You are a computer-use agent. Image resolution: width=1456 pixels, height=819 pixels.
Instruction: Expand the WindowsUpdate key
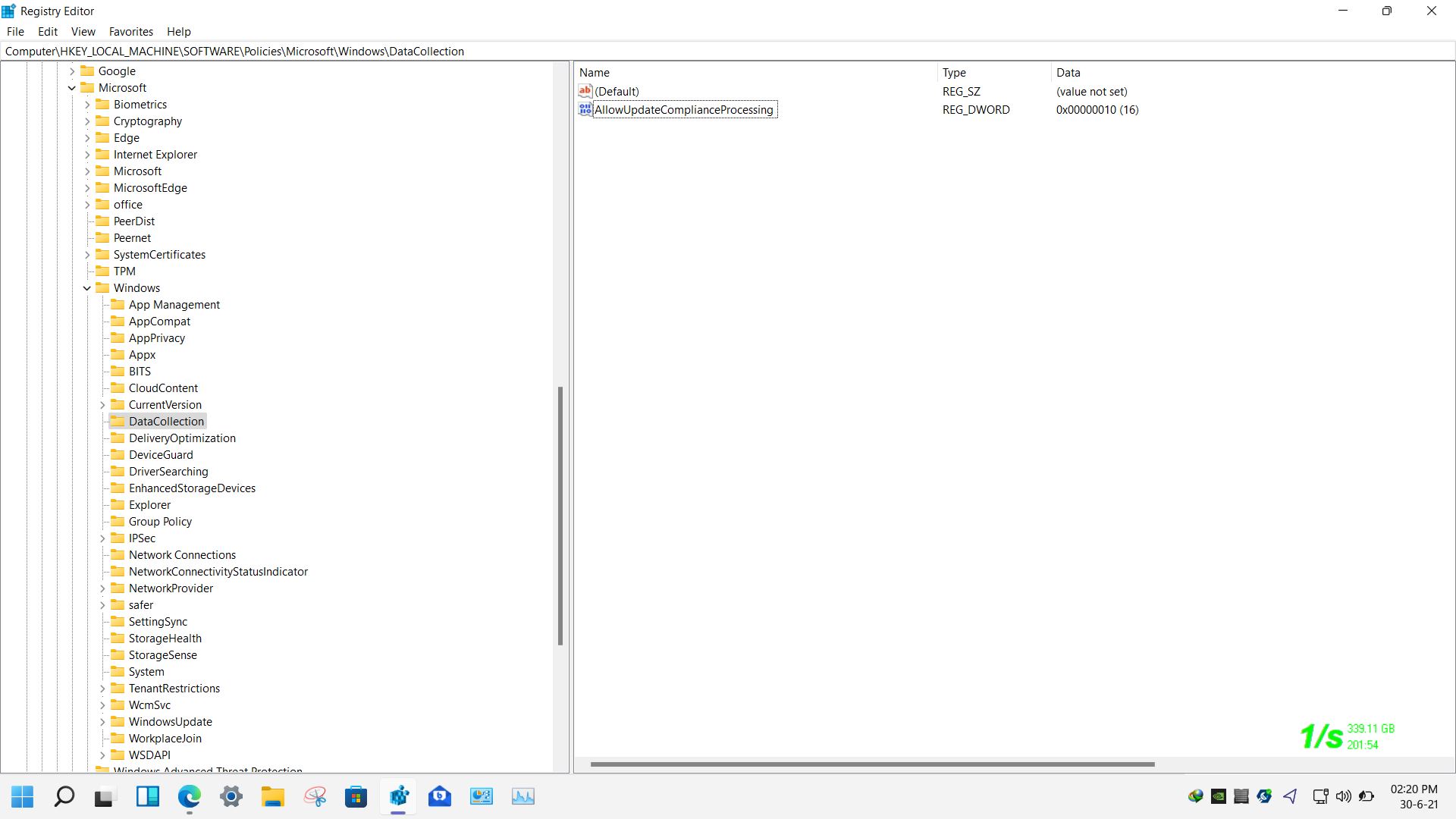coord(102,722)
